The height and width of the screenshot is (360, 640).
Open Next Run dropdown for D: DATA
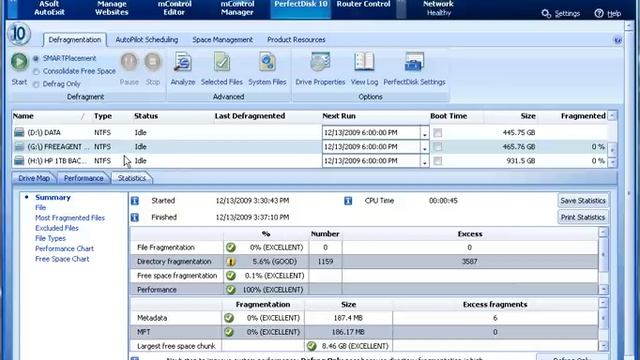pyautogui.click(x=424, y=133)
